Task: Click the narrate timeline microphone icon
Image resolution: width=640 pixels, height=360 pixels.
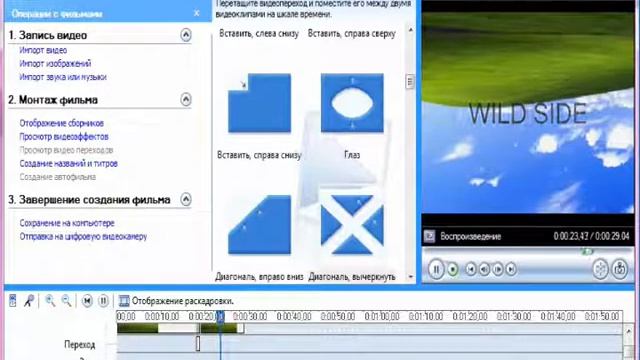Action: (x=29, y=301)
